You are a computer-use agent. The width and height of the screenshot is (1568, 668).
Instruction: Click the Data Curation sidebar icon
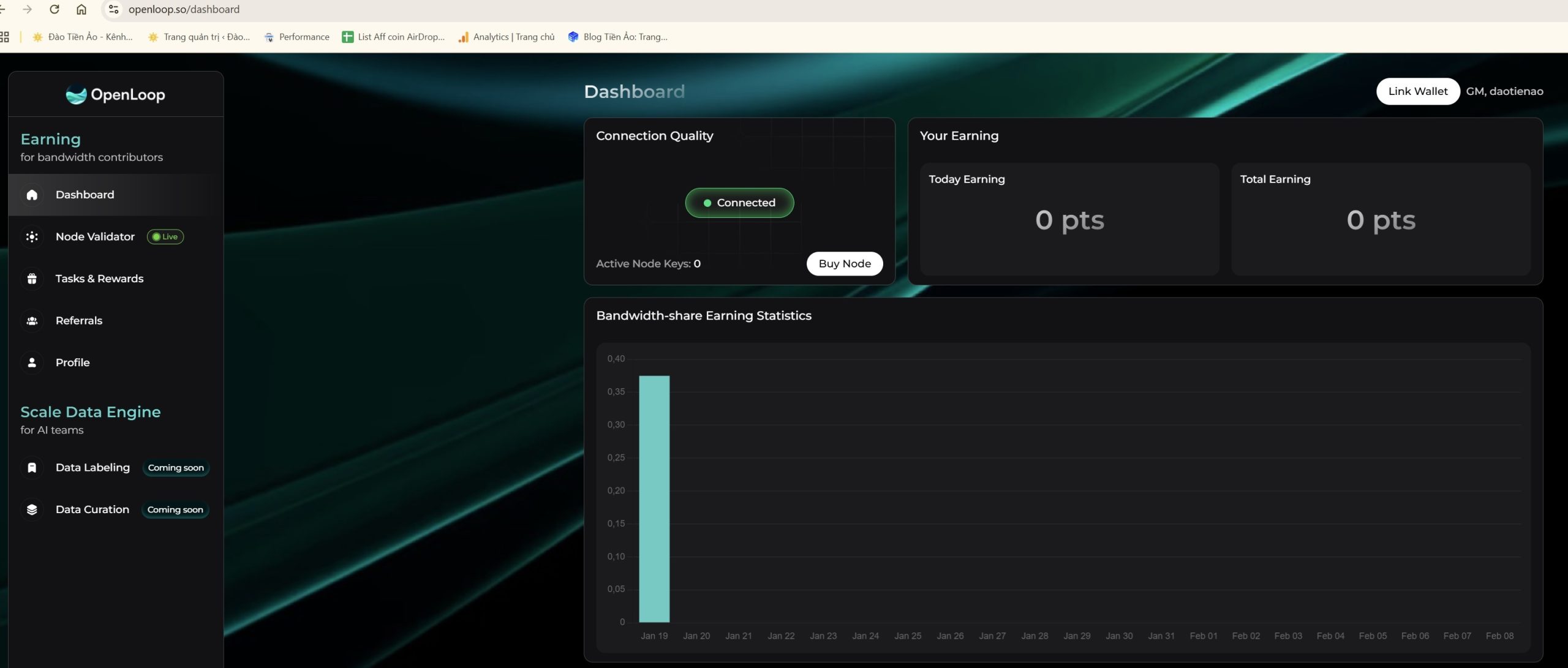(31, 510)
